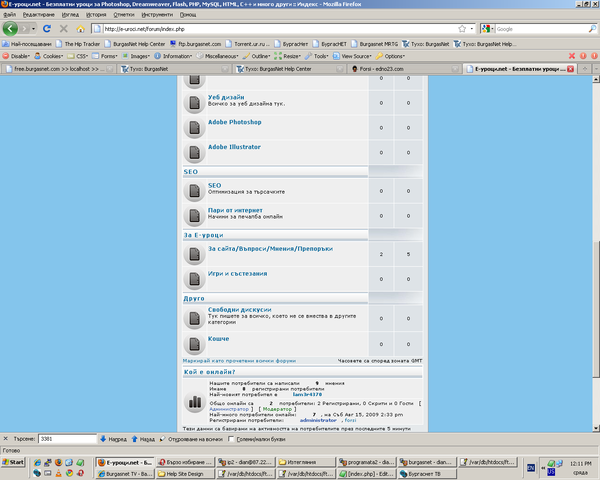Switch to Forsi - edno23.com tab
Screen dimensions: 600x480
pos(403,69)
